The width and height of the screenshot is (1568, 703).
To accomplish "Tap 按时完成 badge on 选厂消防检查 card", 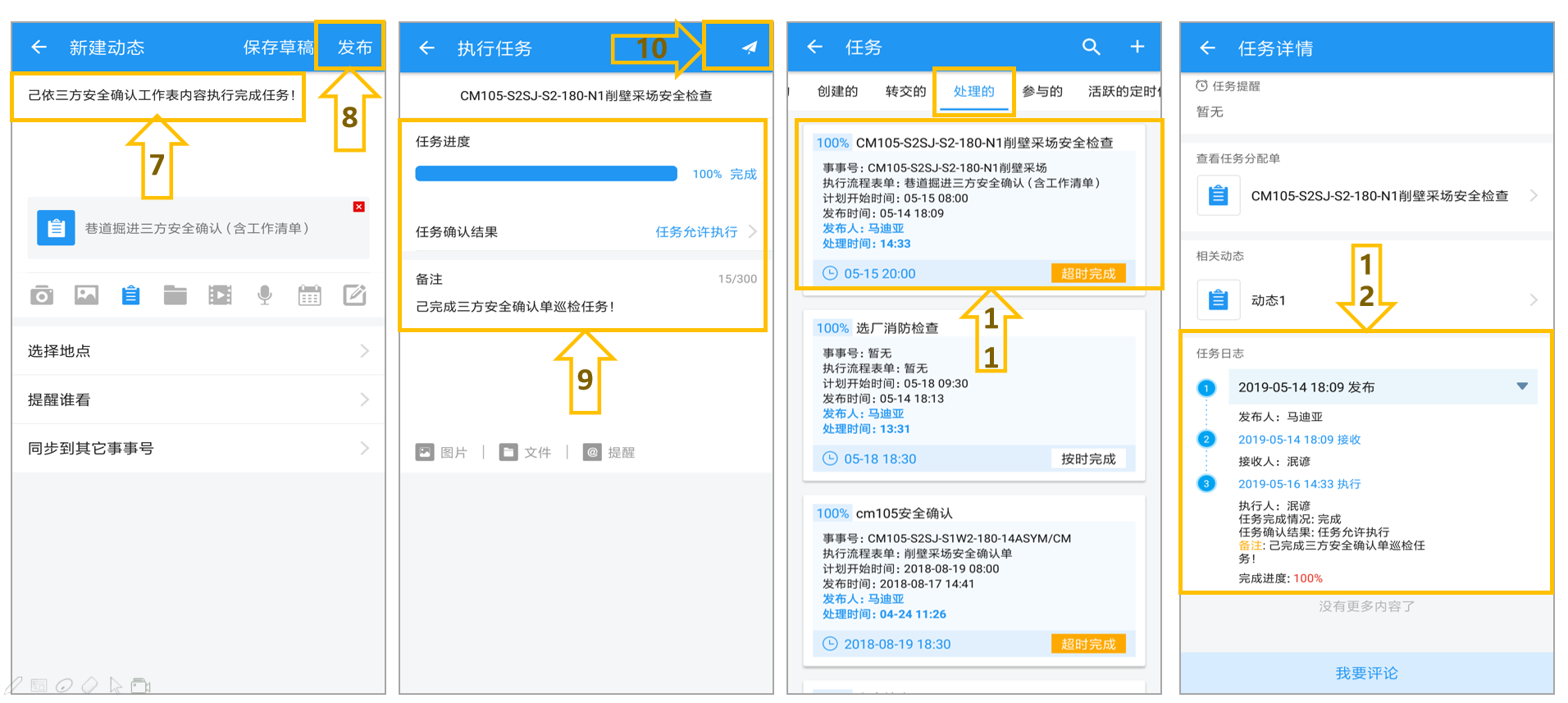I will point(1088,459).
